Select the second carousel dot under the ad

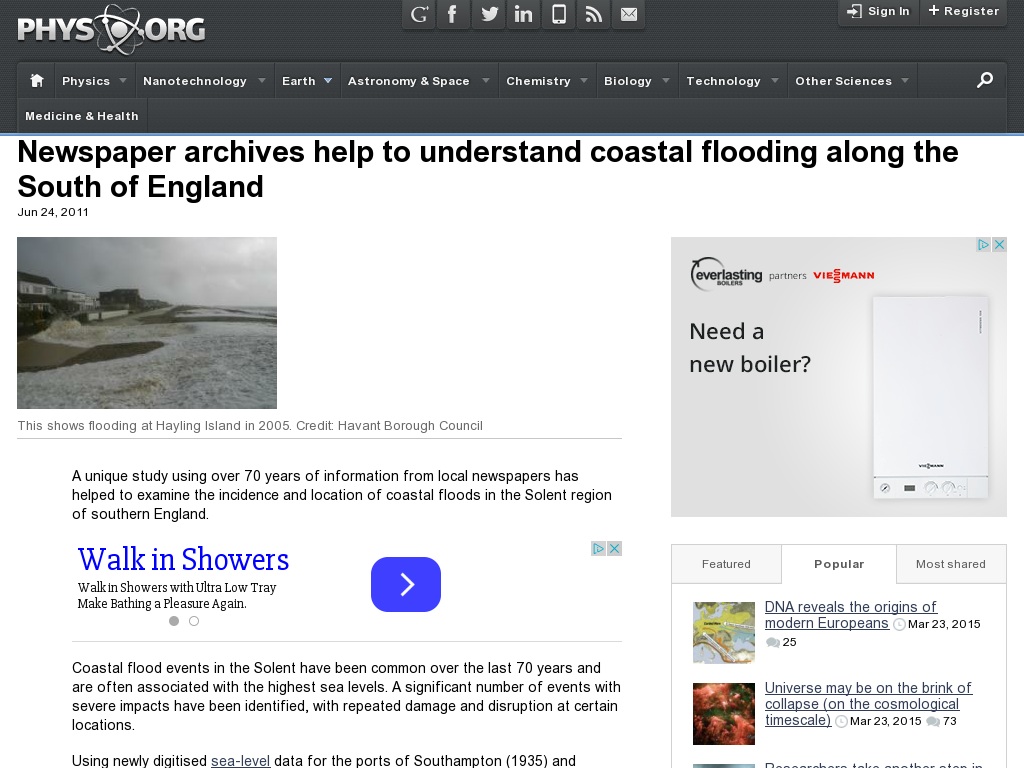click(194, 621)
